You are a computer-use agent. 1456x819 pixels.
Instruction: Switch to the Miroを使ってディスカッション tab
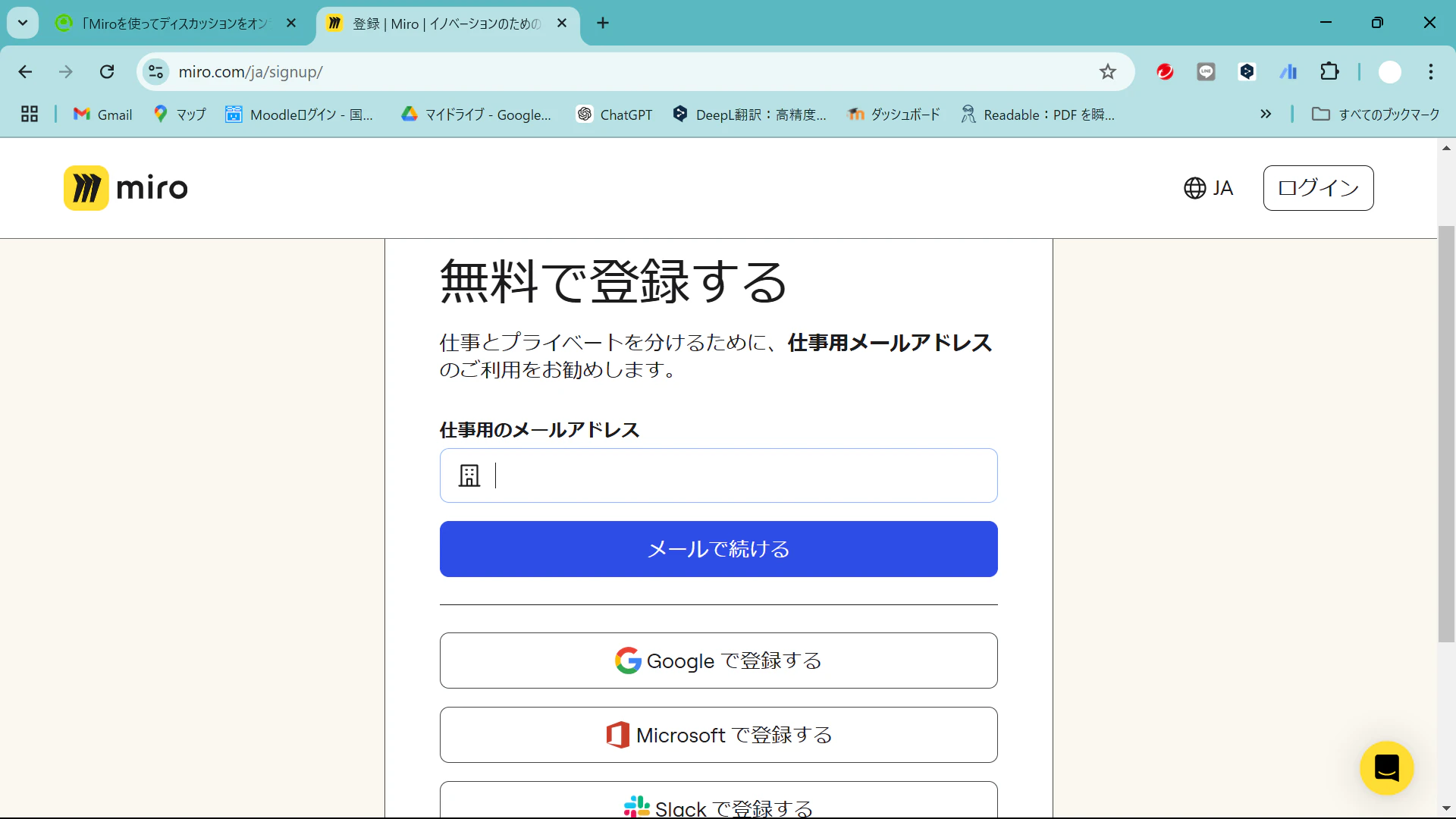pos(176,24)
